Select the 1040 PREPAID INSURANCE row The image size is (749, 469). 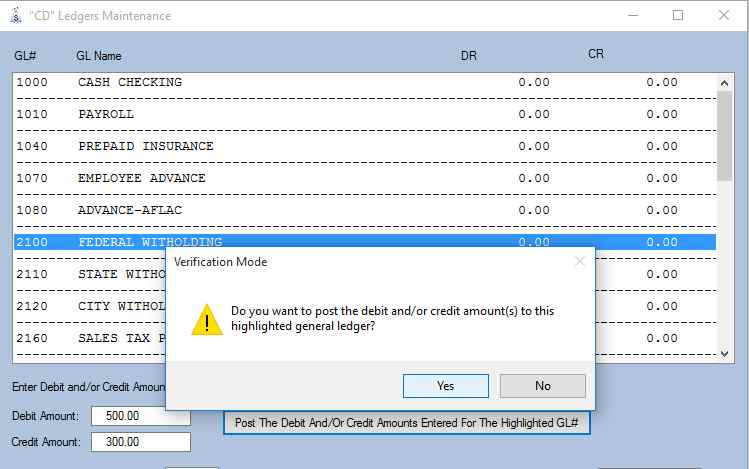[x=365, y=146]
